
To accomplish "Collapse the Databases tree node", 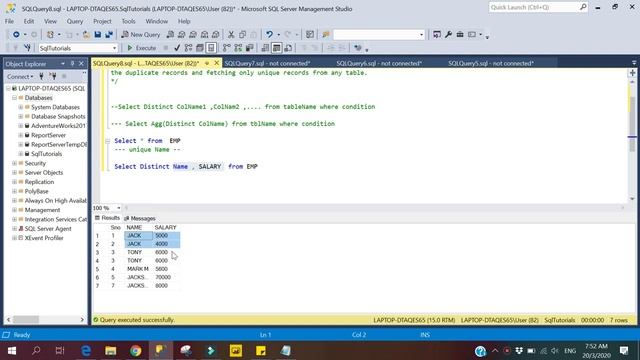I will (x=14, y=98).
